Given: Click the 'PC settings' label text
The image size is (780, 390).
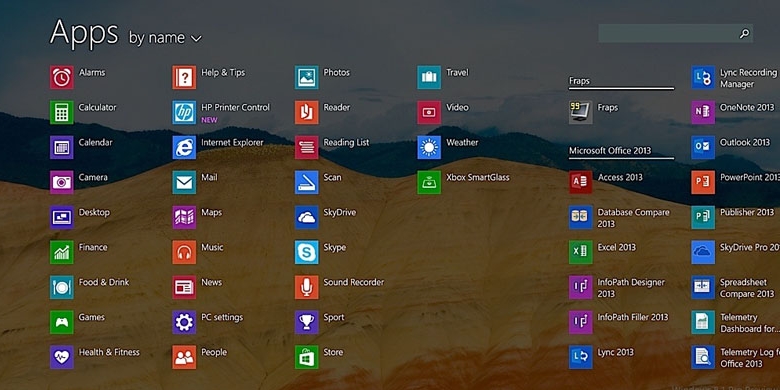Looking at the screenshot, I should point(222,317).
